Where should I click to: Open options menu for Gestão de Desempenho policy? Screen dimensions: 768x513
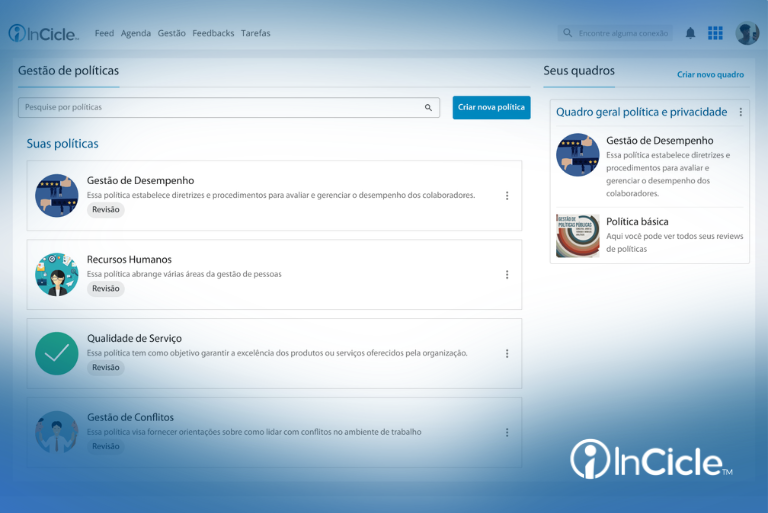(507, 195)
